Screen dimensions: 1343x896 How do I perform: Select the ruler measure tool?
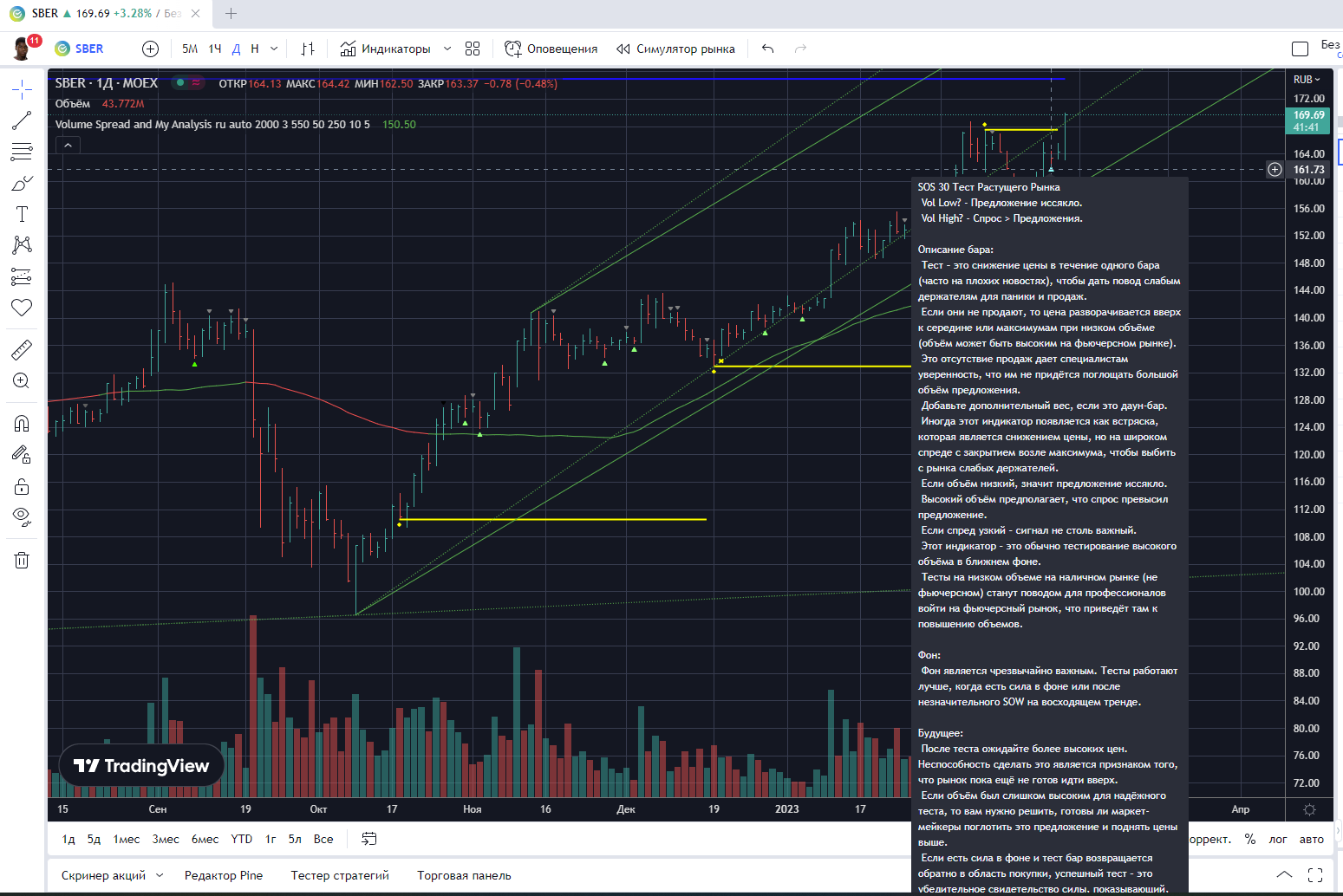click(x=22, y=350)
